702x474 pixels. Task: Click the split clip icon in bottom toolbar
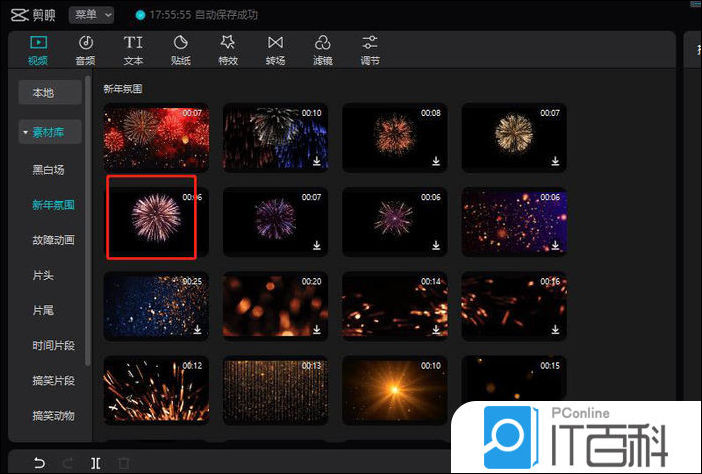click(95, 462)
